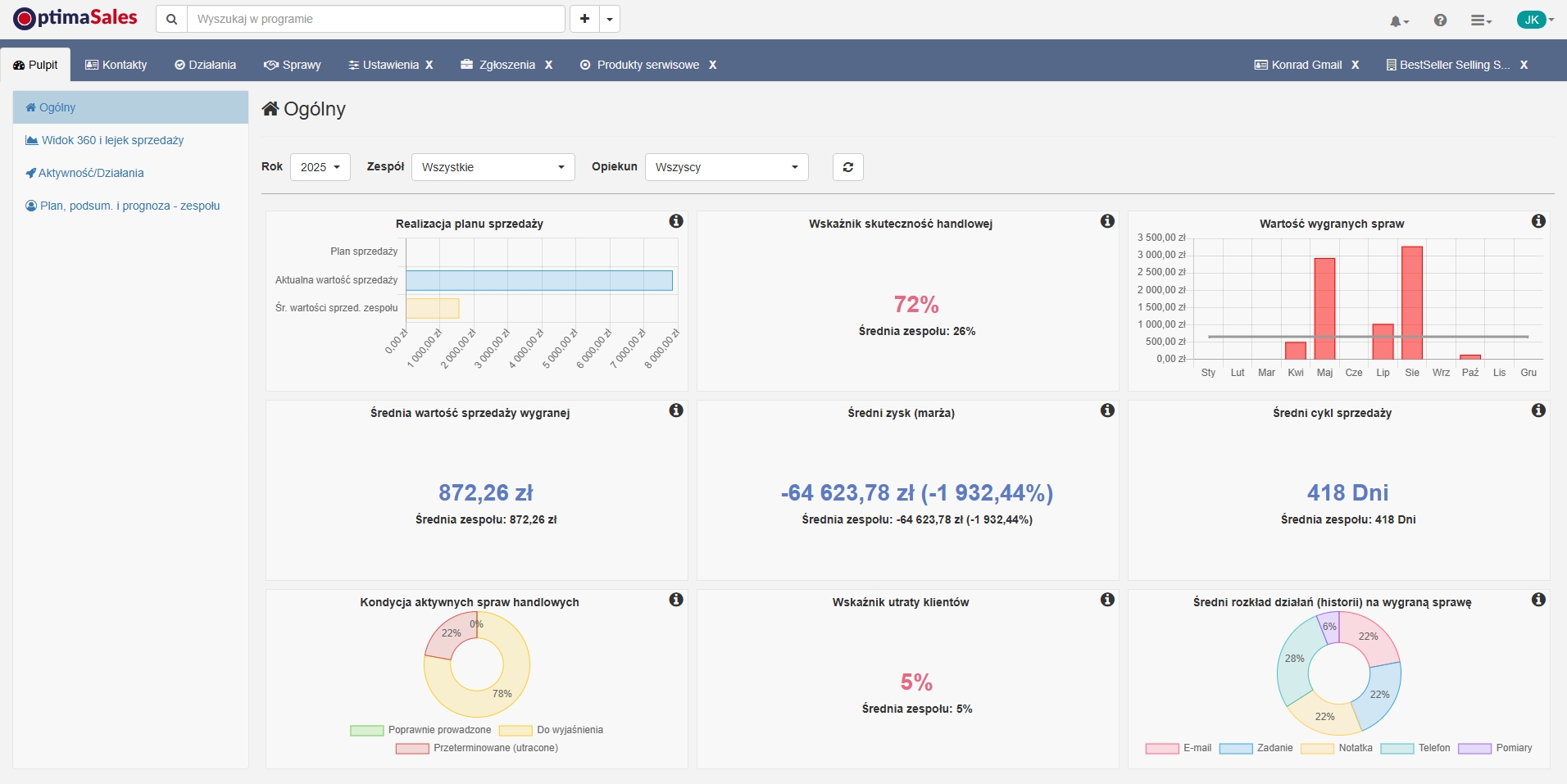Click the OptimaSales logo
Viewport: 1567px width, 784px height.
[x=75, y=17]
